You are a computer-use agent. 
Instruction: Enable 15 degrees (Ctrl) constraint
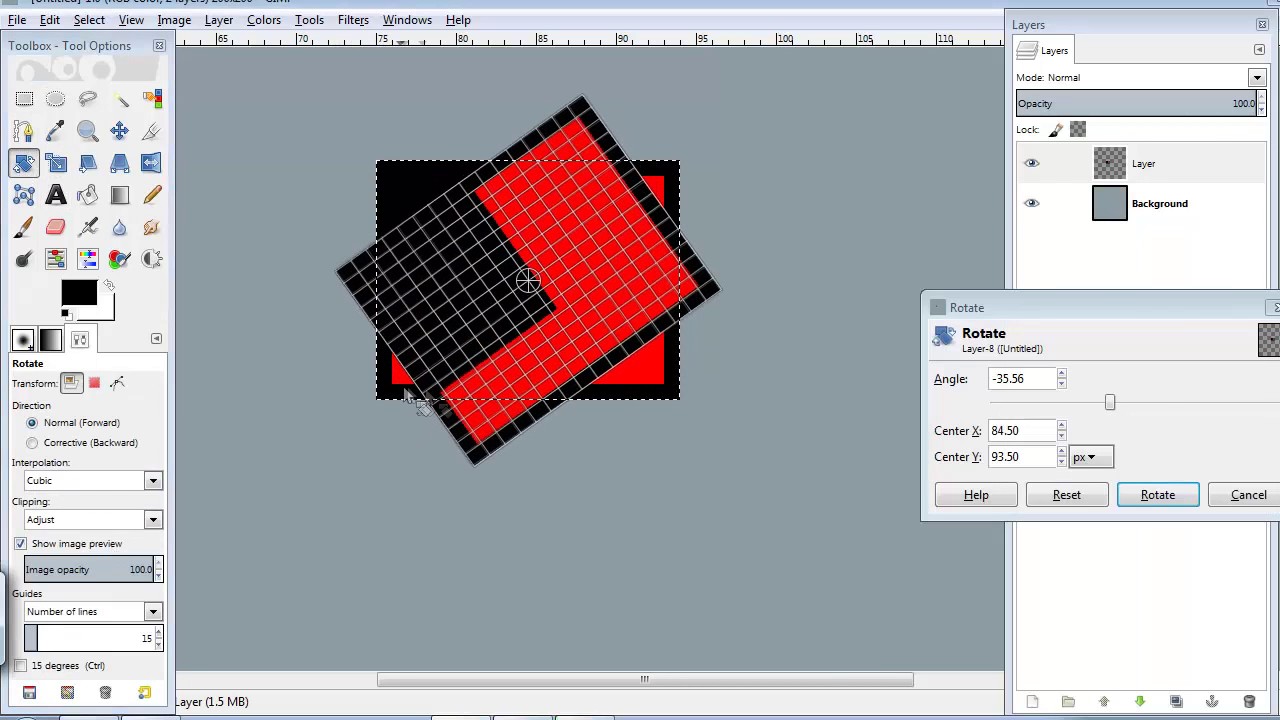20,666
